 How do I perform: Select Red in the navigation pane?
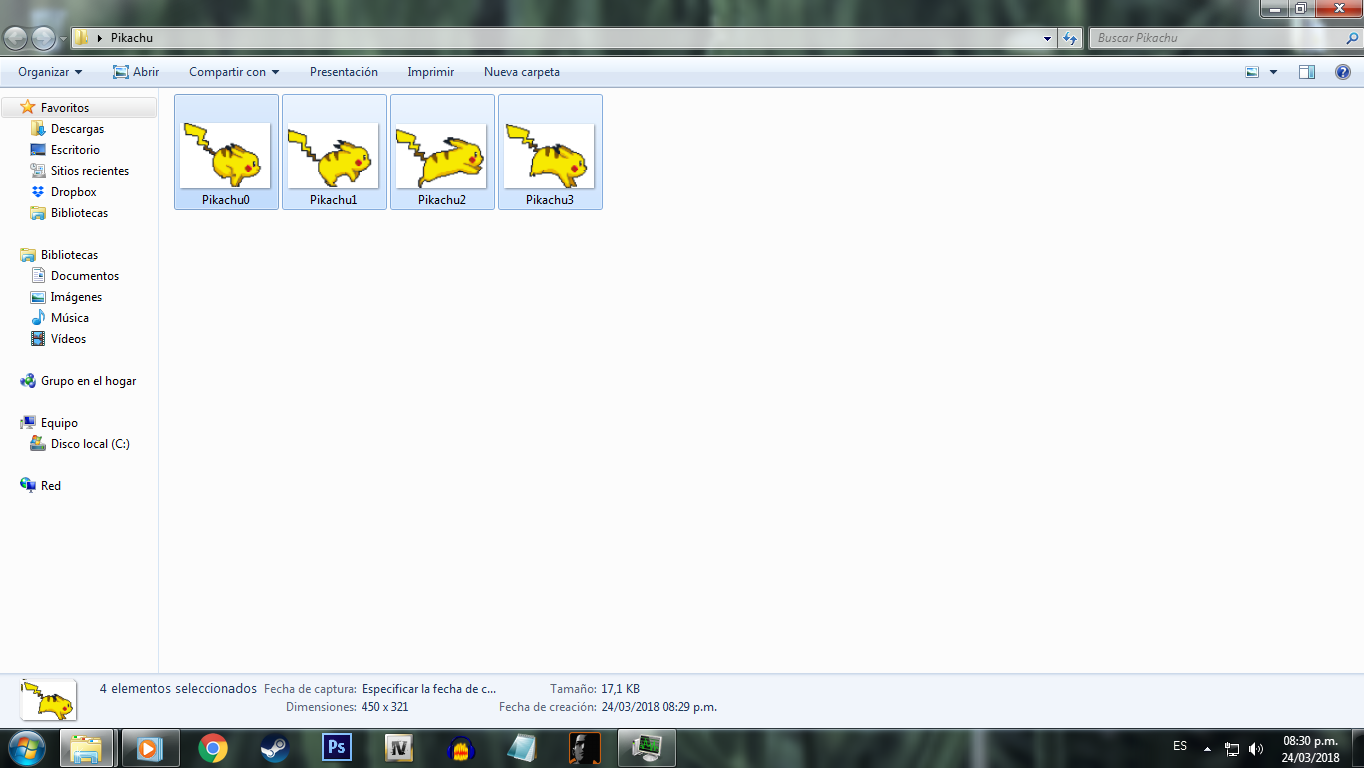[x=51, y=486]
